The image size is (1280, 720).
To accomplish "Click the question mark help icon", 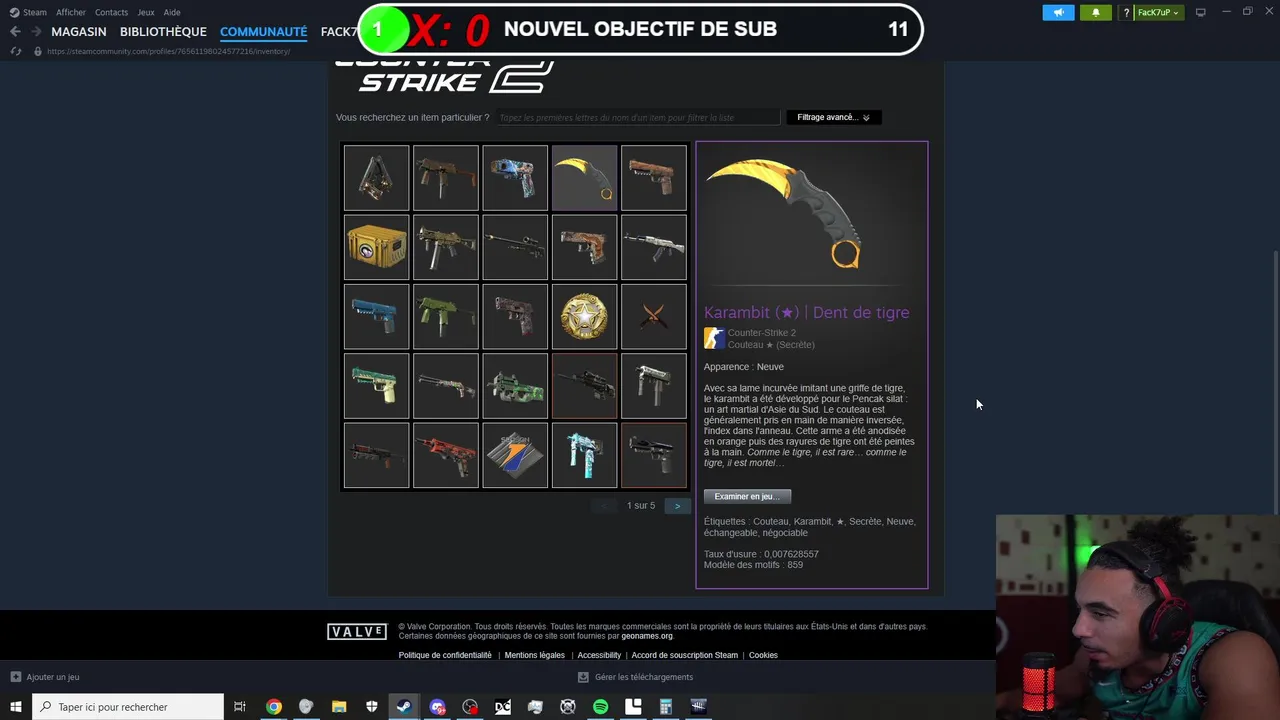I will 1126,12.
